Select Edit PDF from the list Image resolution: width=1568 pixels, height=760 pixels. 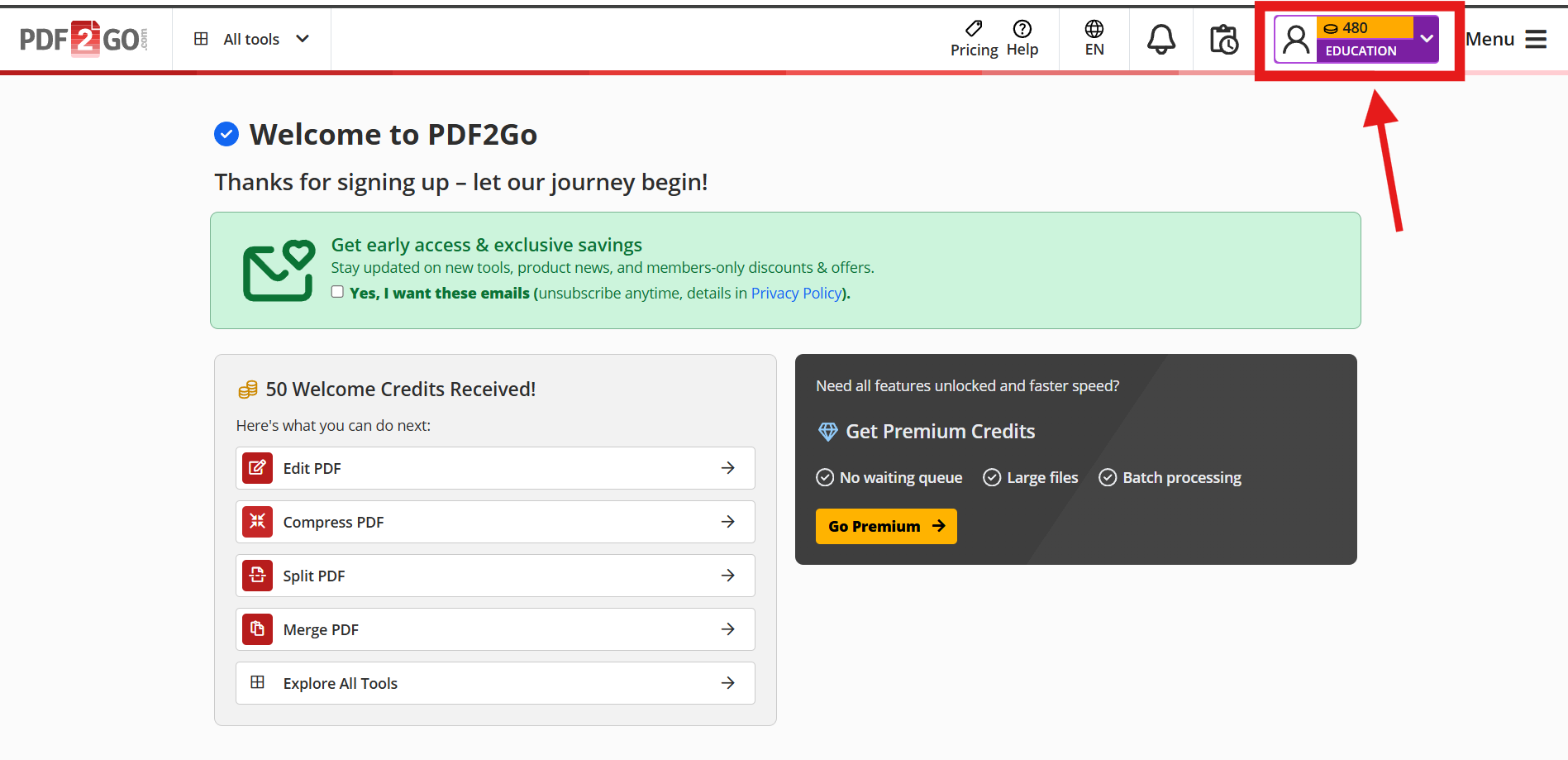coord(495,468)
